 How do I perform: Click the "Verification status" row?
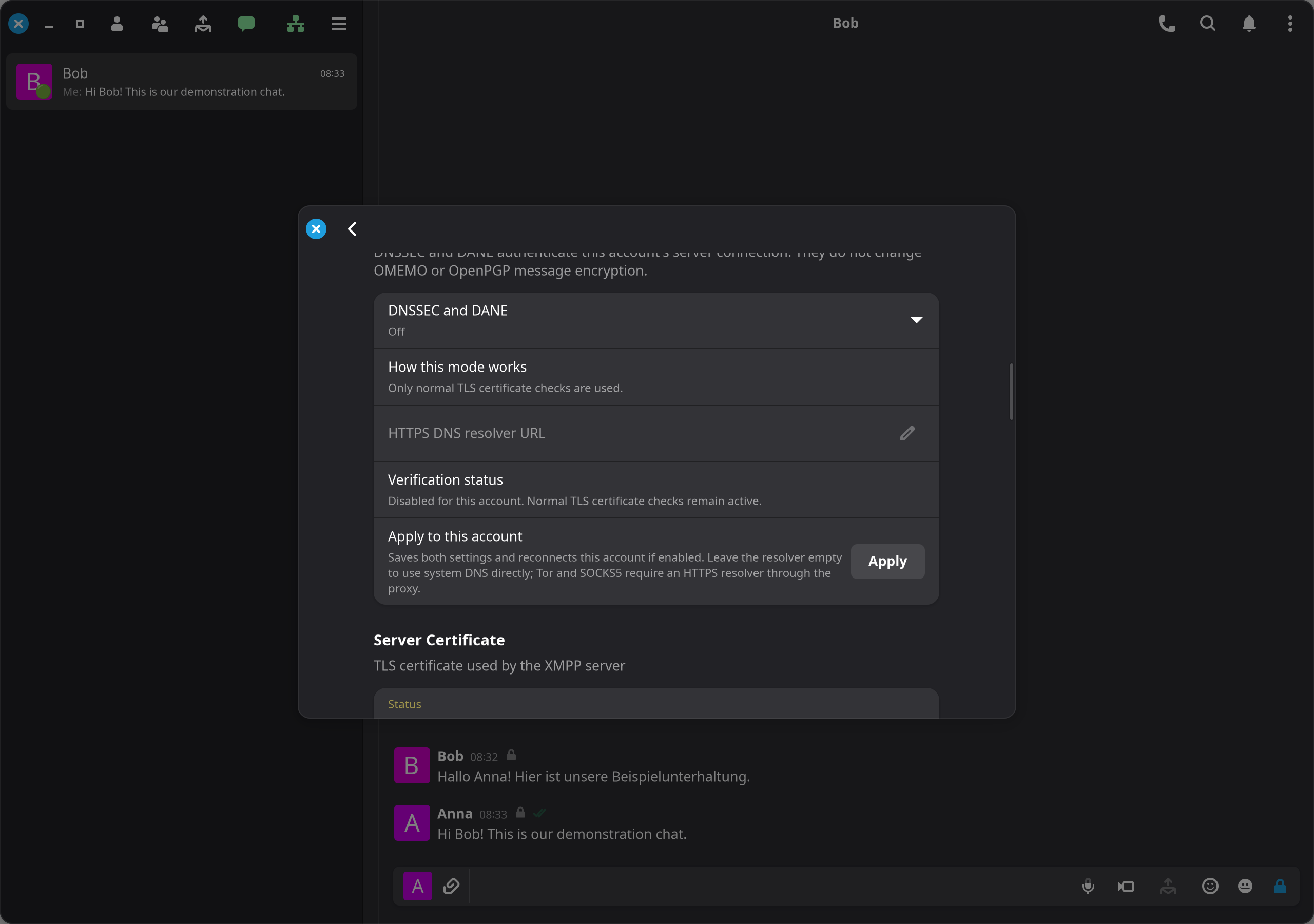pos(656,490)
